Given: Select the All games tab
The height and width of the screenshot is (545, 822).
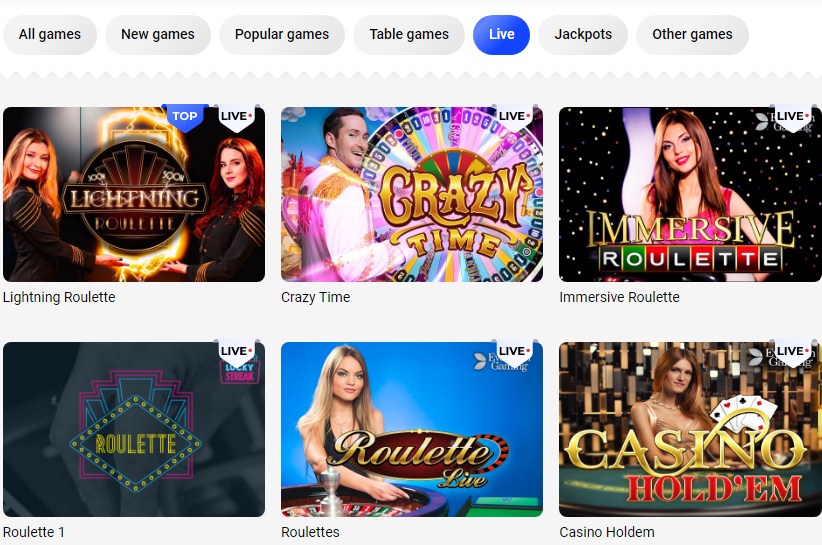Looking at the screenshot, I should pyautogui.click(x=50, y=35).
